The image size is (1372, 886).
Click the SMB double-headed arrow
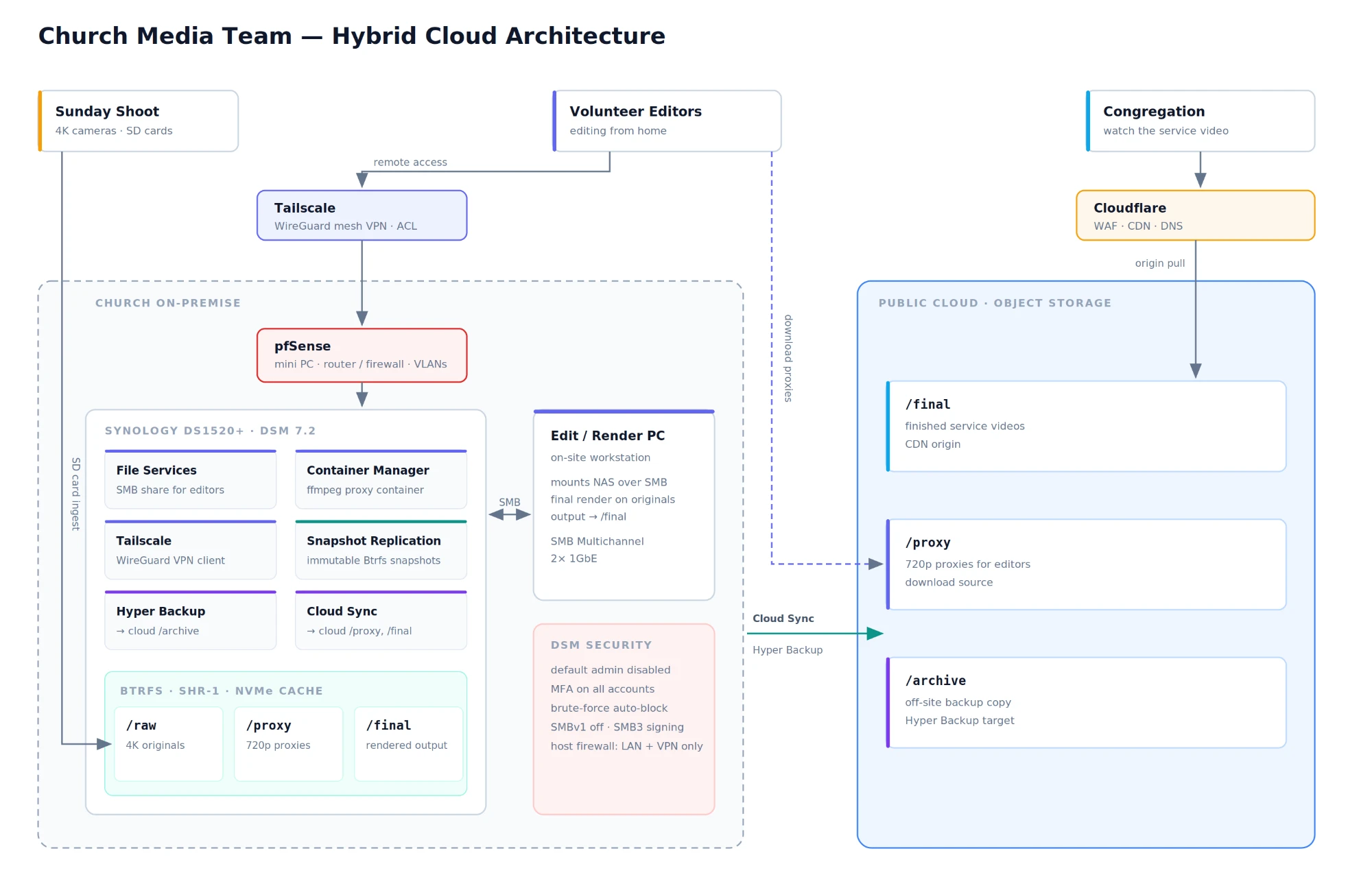(x=509, y=514)
